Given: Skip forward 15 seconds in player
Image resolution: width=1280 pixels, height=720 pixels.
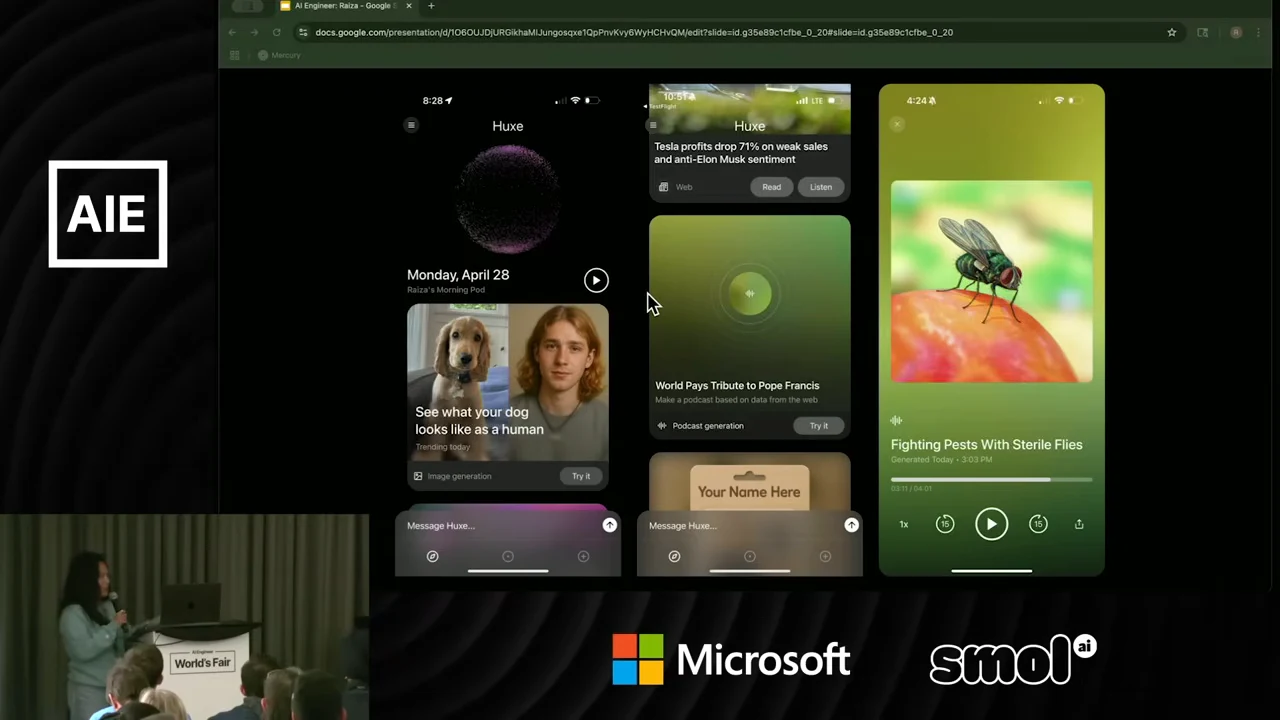Looking at the screenshot, I should [x=1038, y=524].
